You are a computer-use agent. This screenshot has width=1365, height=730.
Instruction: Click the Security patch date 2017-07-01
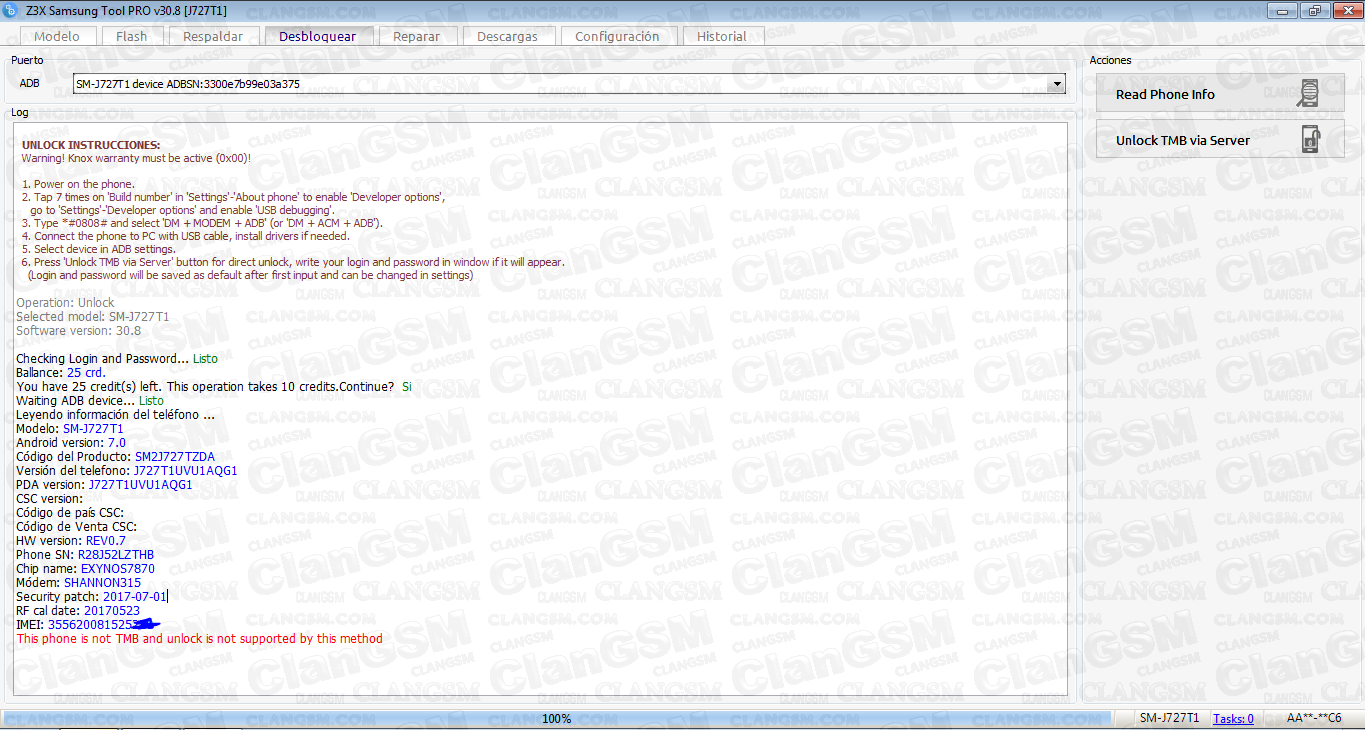point(135,596)
